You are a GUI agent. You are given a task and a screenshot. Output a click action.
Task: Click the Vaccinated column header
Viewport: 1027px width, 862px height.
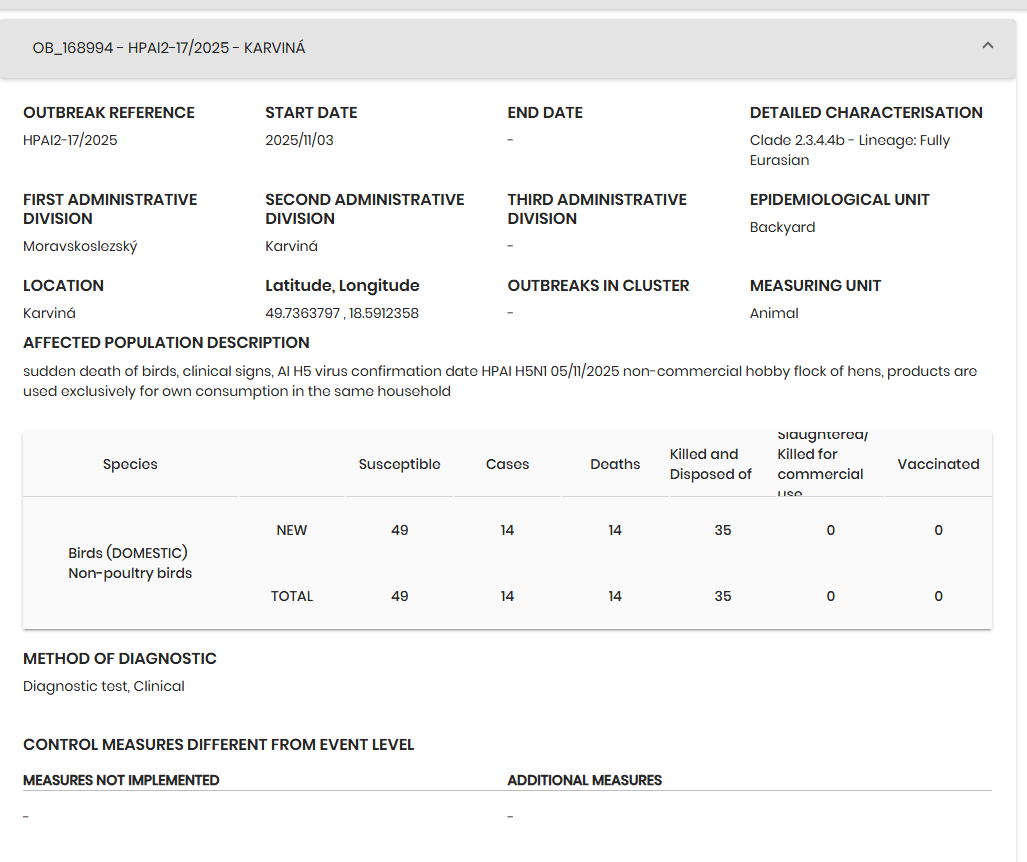(939, 464)
